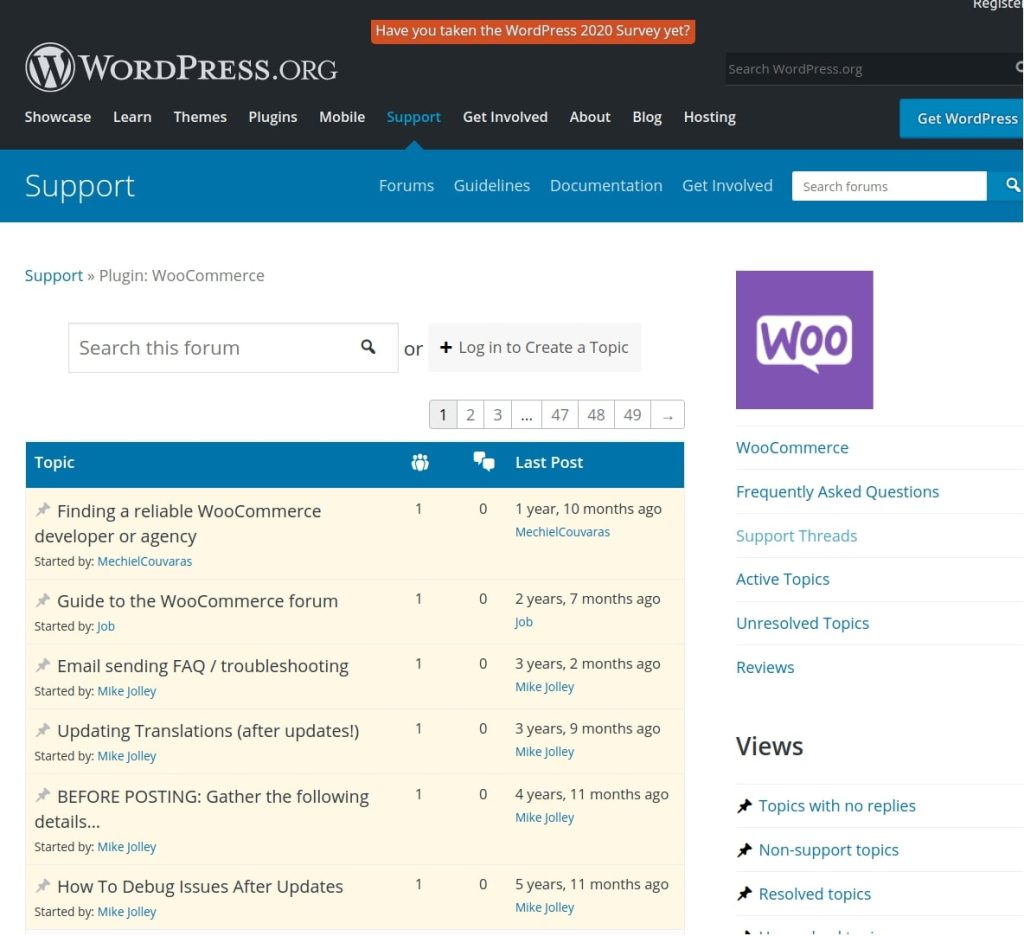This screenshot has width=1024, height=936.
Task: Open the Unresolved Topics sidebar link
Action: [802, 623]
